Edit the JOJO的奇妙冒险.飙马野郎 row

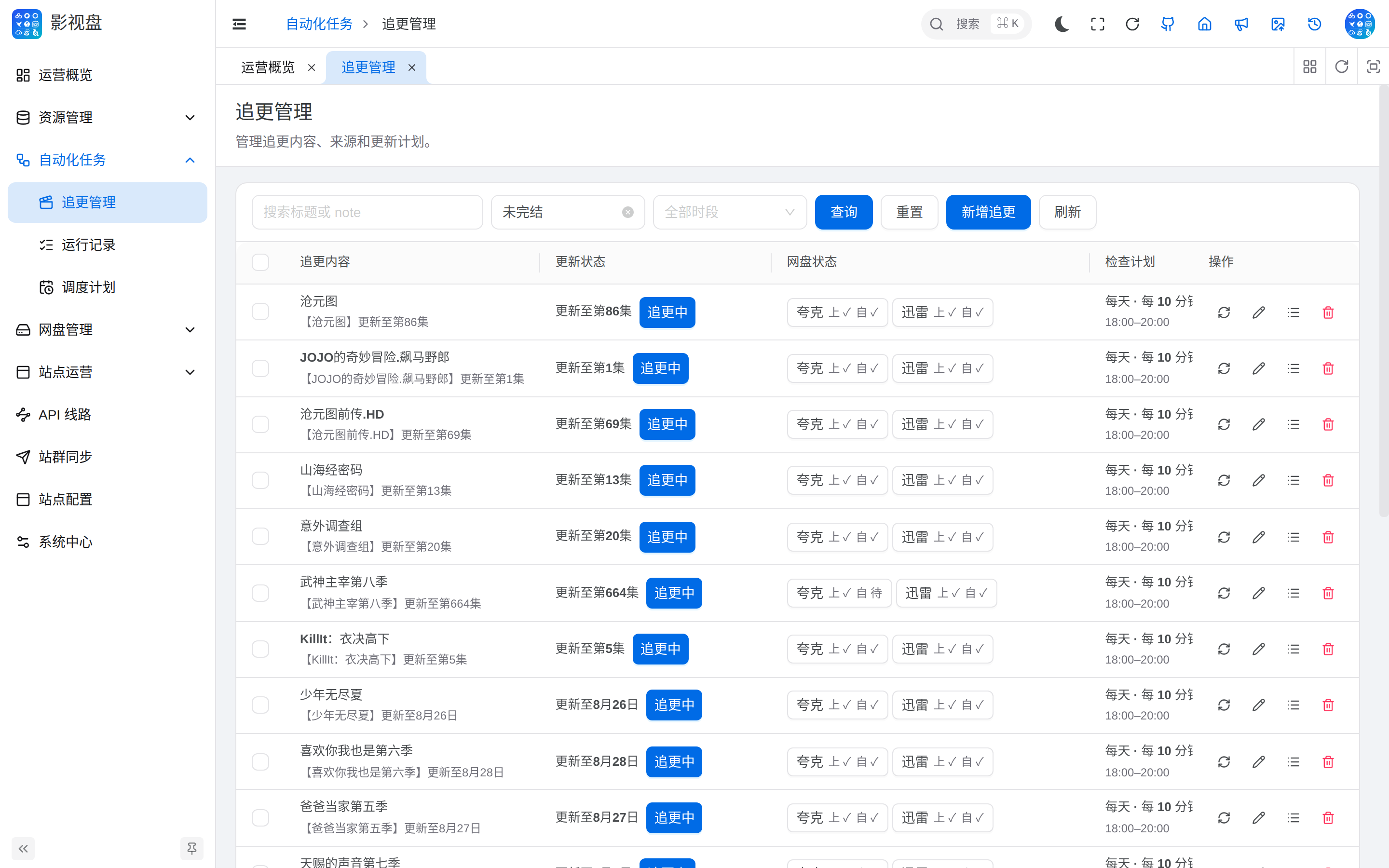[x=1258, y=368]
